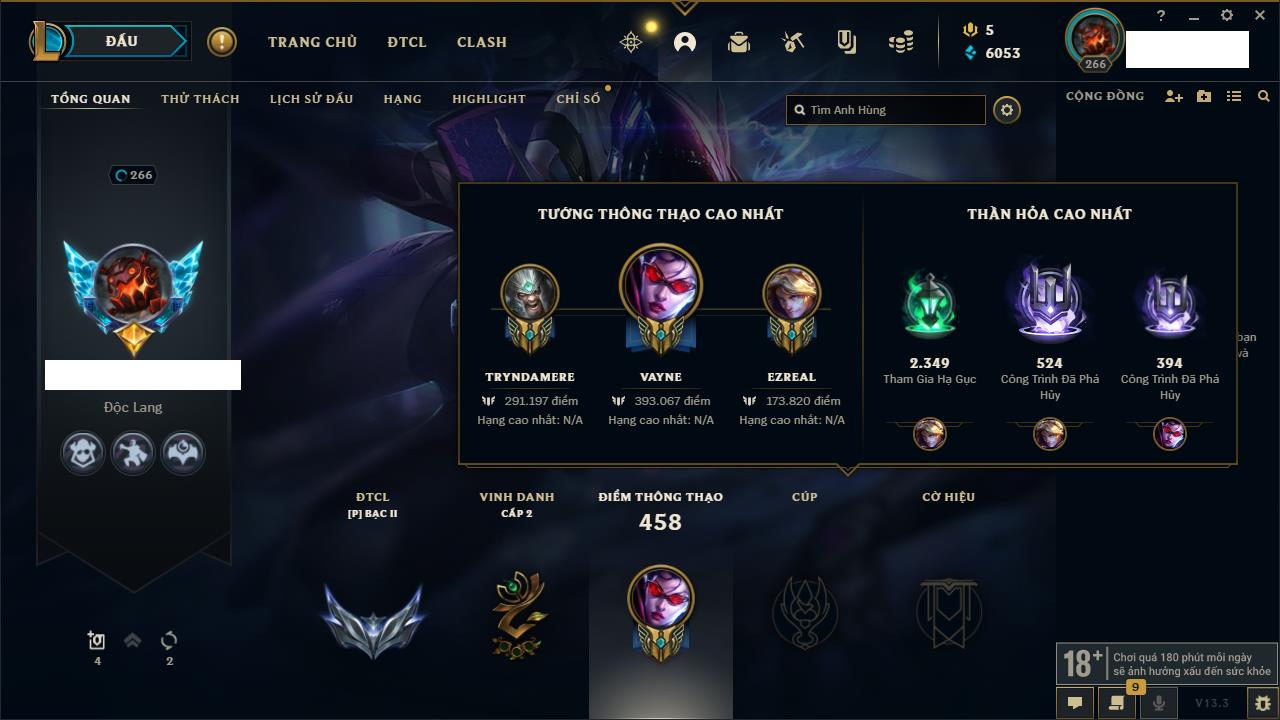Open the HẠNG tab
The image size is (1280, 720).
pos(403,99)
